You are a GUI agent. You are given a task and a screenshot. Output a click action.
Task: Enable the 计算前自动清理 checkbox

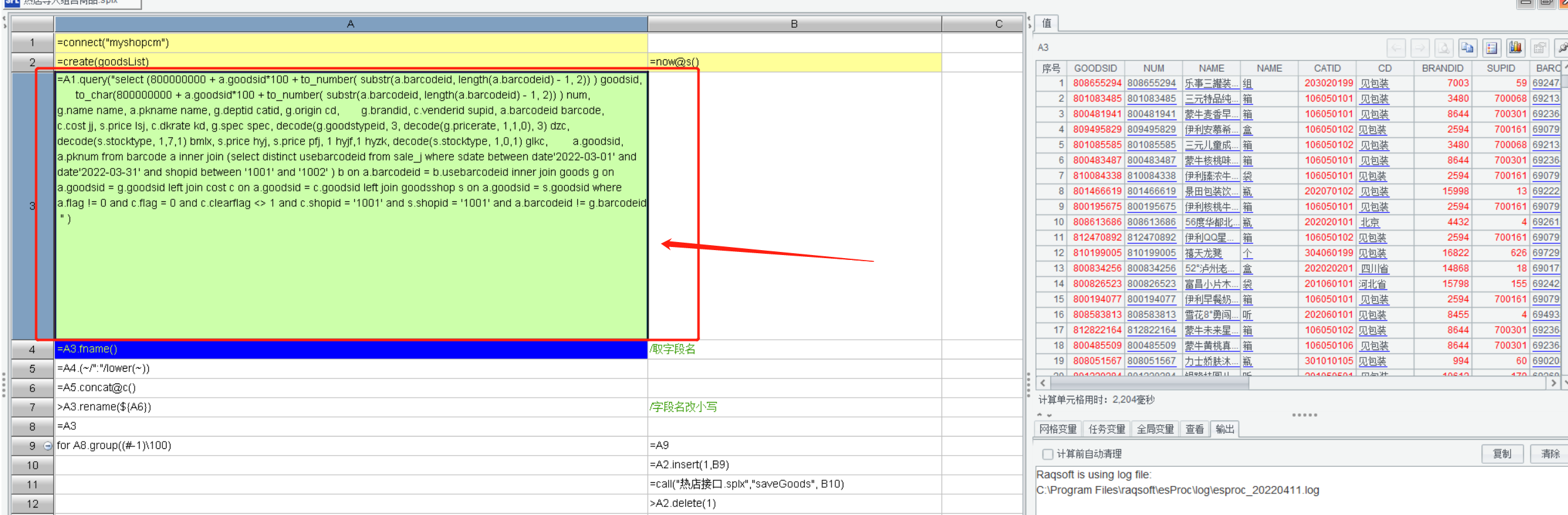click(x=1048, y=454)
